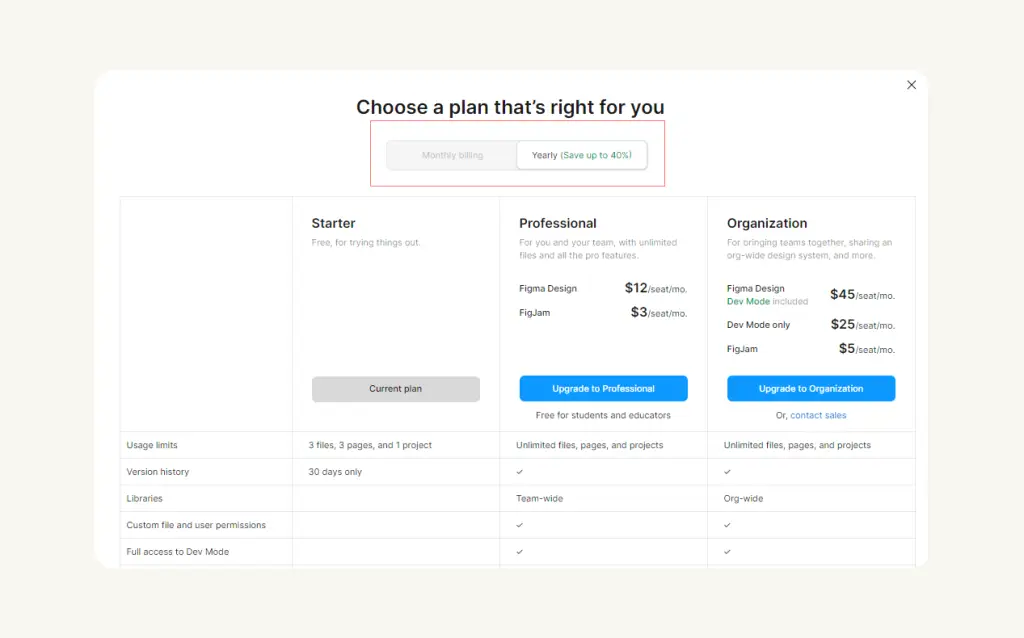The width and height of the screenshot is (1024, 638).
Task: Click the Current plan button
Action: click(x=395, y=388)
